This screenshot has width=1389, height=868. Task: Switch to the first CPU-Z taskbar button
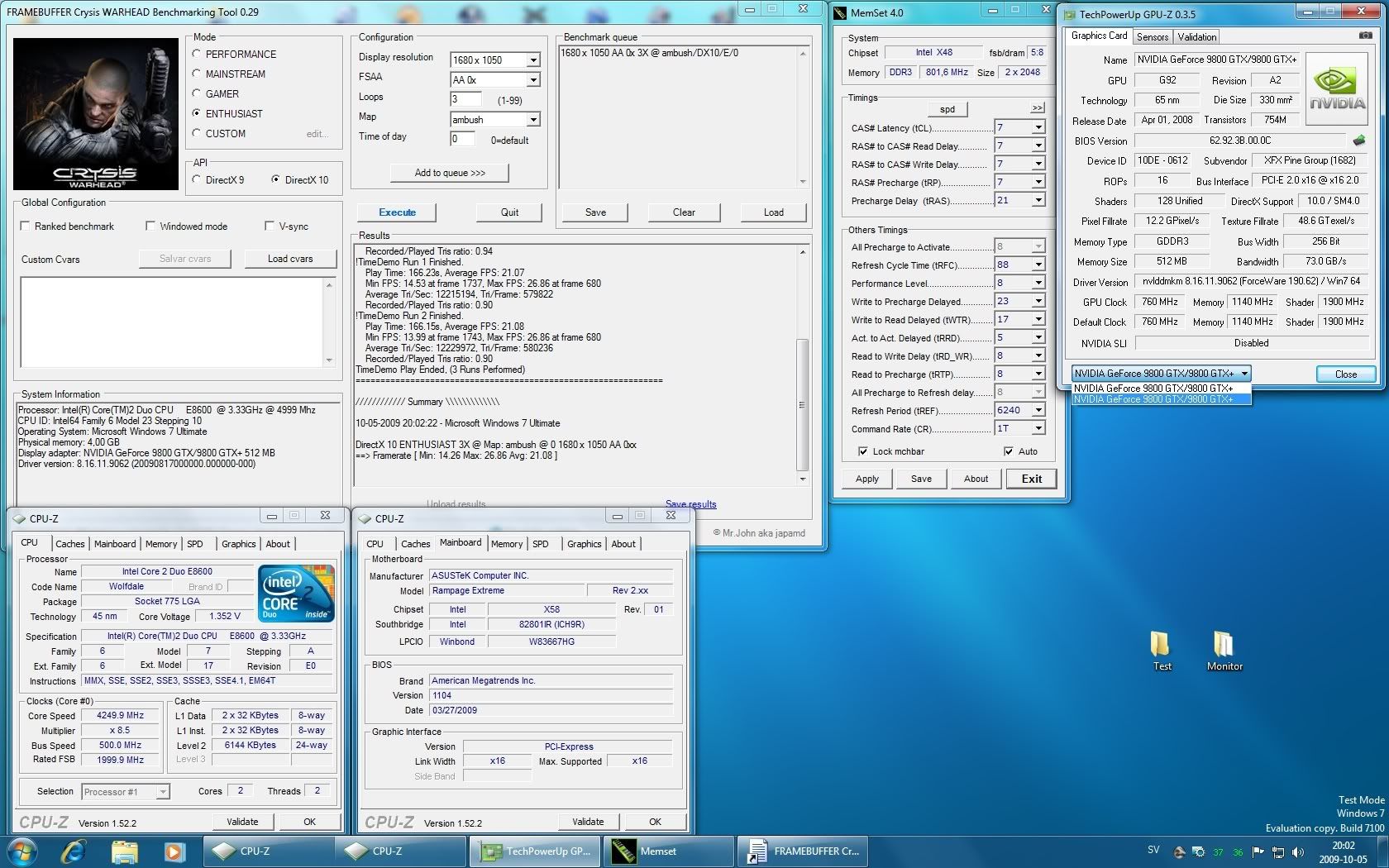pos(270,851)
